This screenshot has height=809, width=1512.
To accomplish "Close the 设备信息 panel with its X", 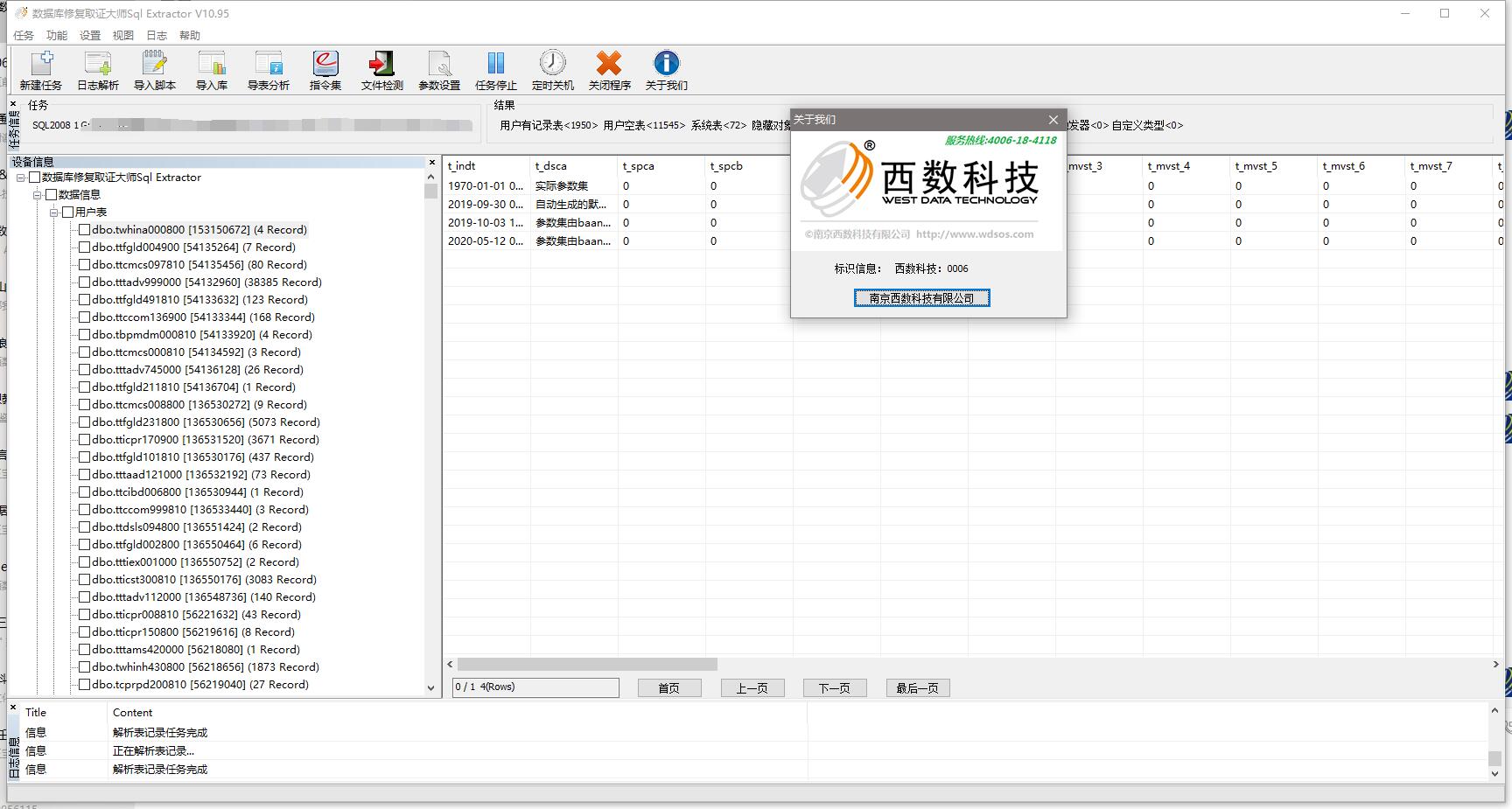I will 431,162.
